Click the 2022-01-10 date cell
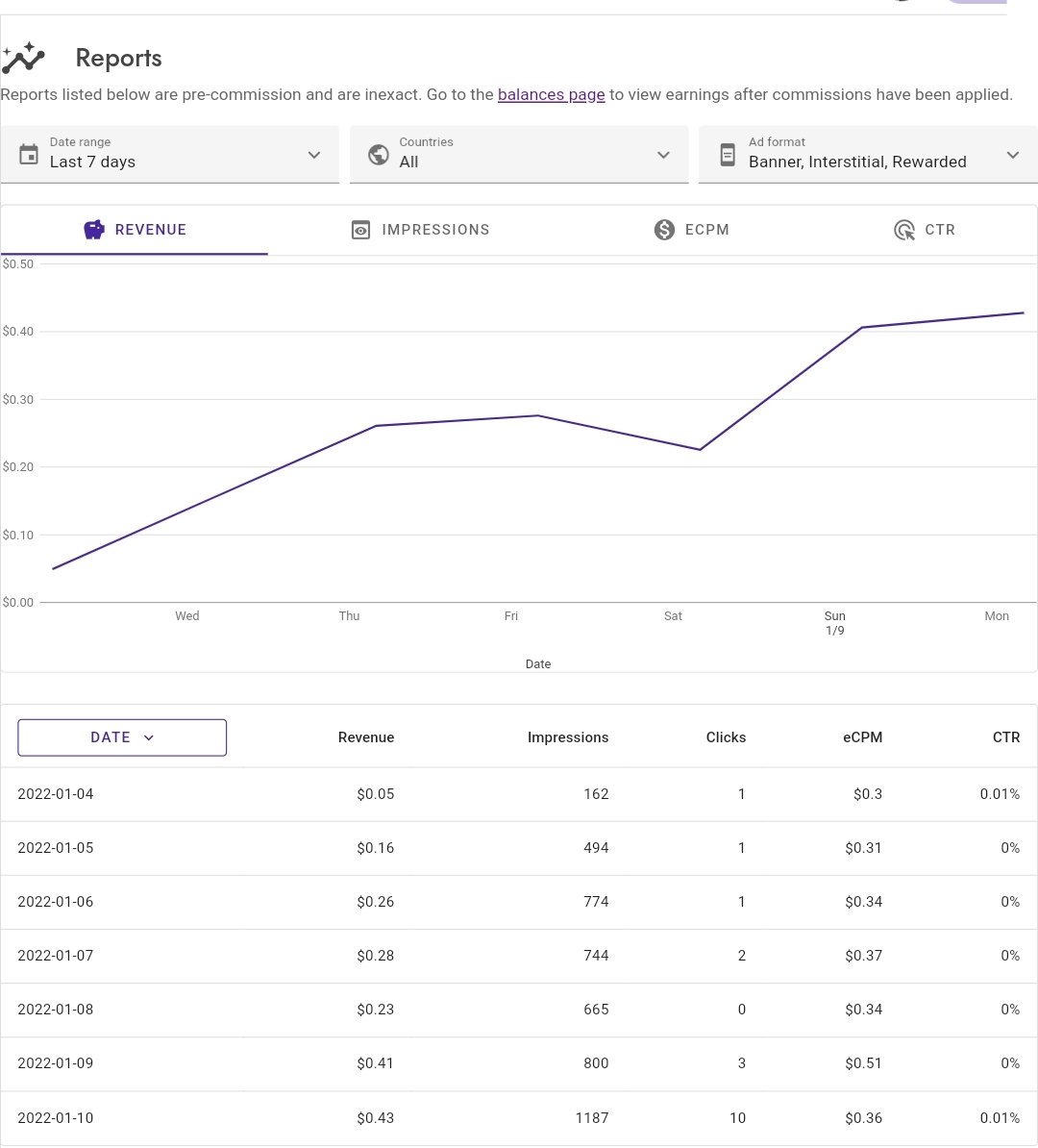Image resolution: width=1038 pixels, height=1148 pixels. (x=55, y=1117)
